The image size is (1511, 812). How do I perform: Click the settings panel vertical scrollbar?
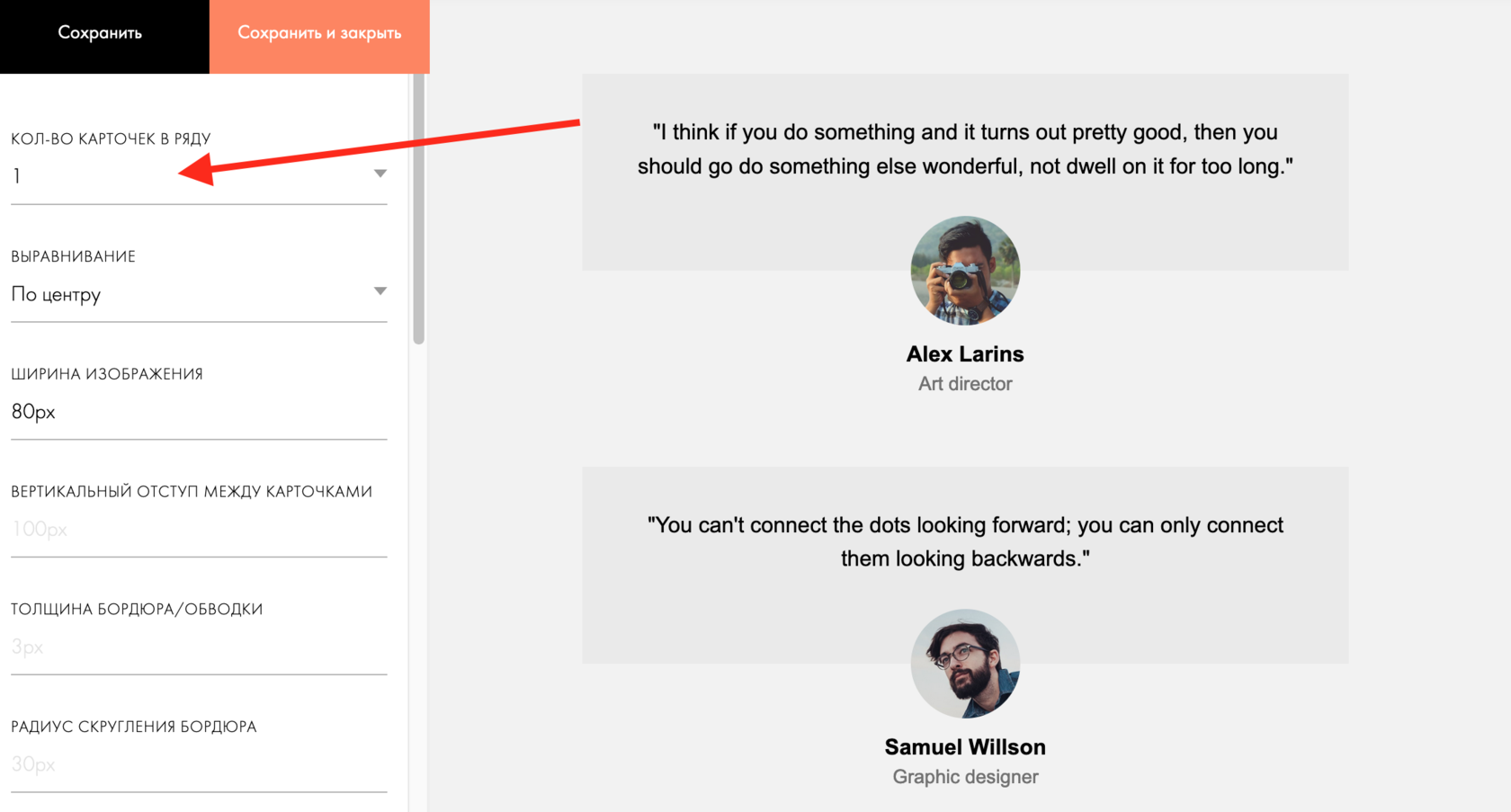pos(418,209)
